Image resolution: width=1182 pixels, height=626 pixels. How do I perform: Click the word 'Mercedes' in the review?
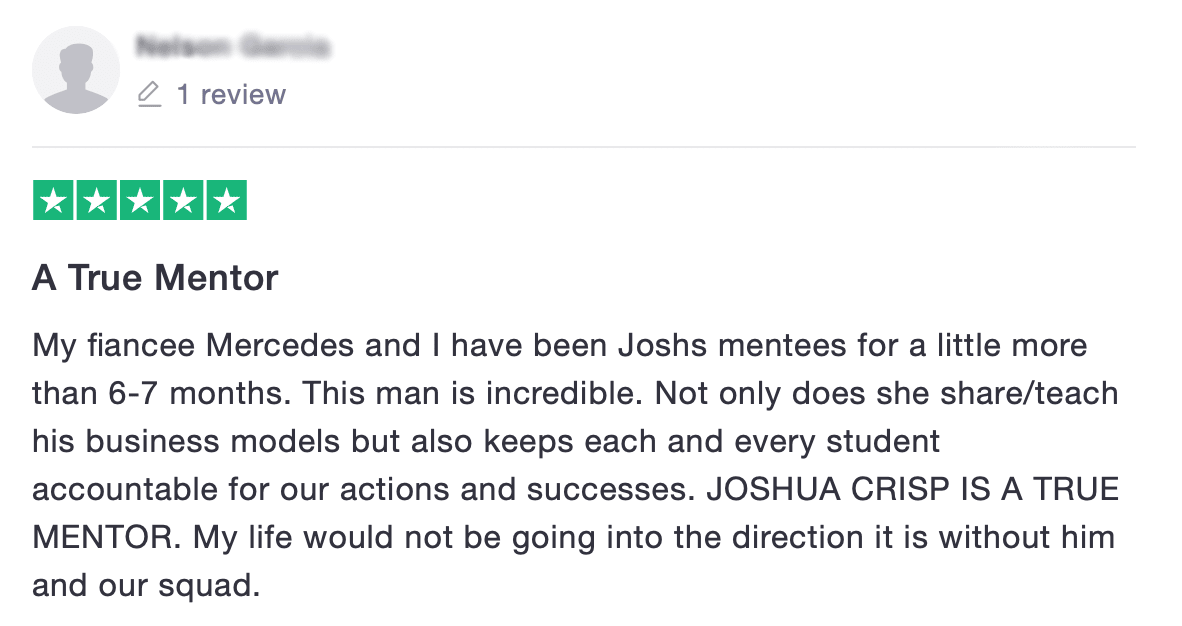coord(280,345)
